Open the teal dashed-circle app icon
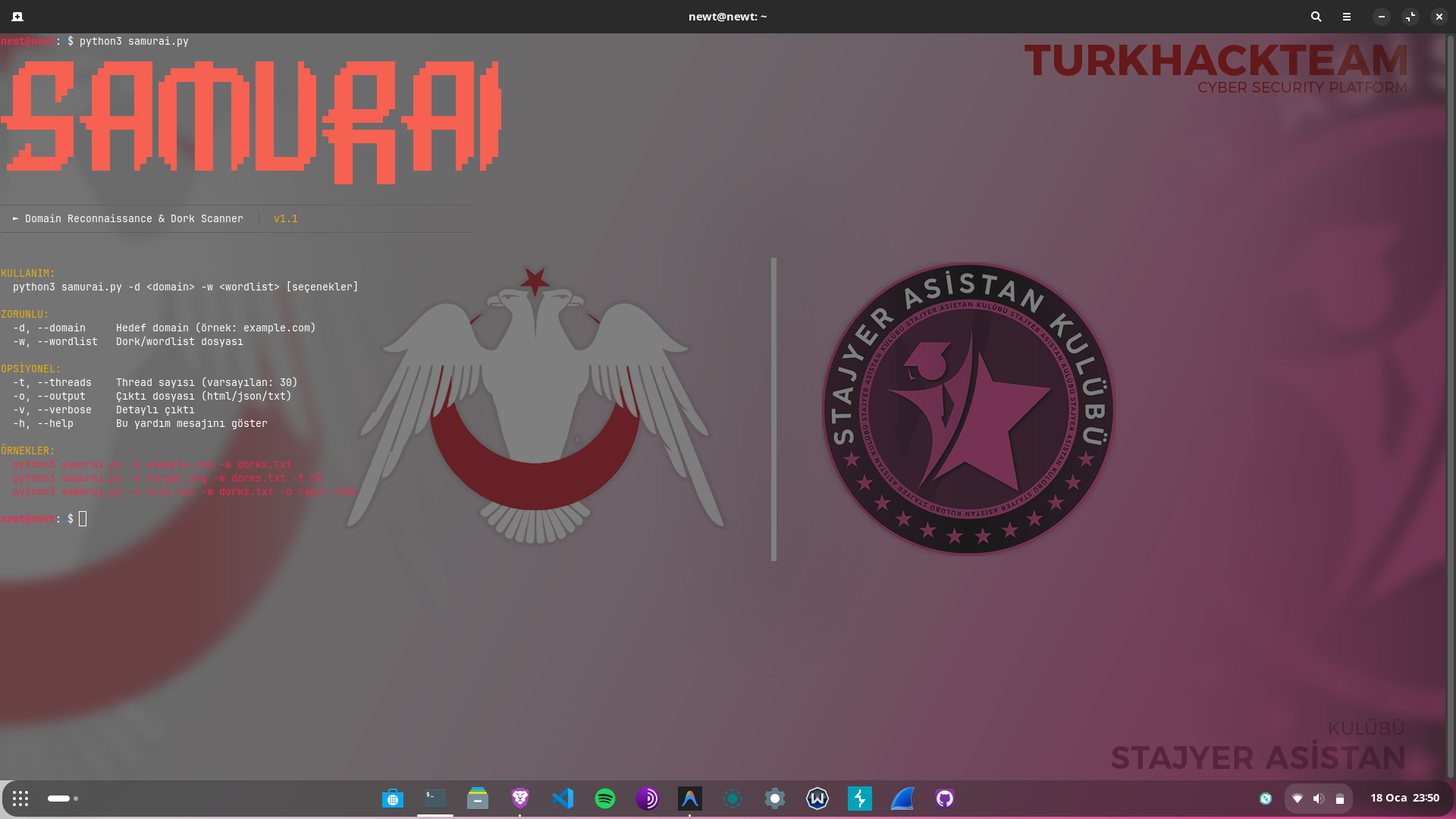The width and height of the screenshot is (1456, 819). 733,799
